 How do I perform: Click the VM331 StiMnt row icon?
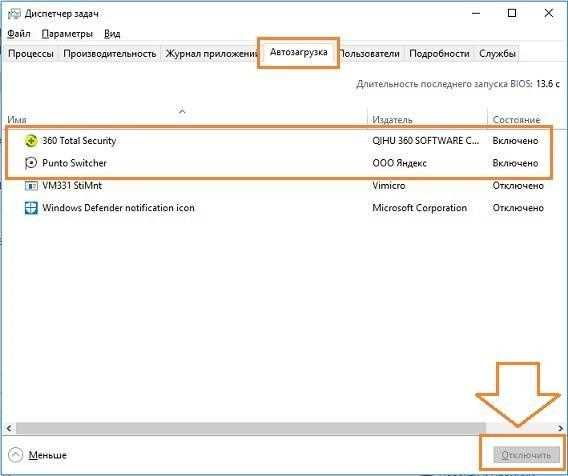pos(31,186)
